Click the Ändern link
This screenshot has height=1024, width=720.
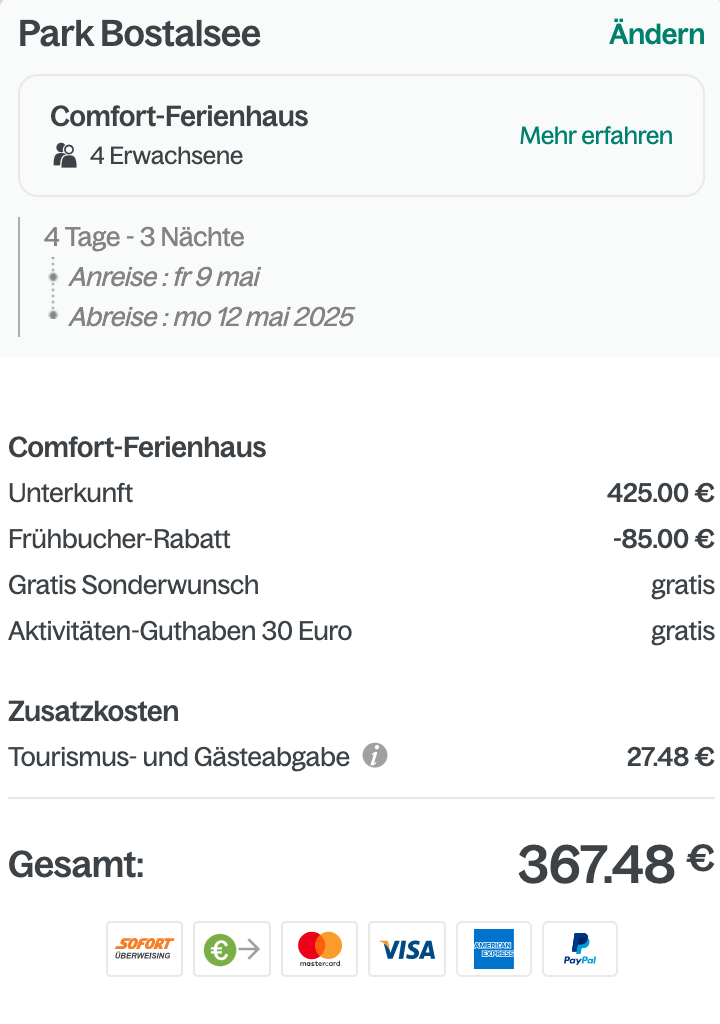(657, 34)
